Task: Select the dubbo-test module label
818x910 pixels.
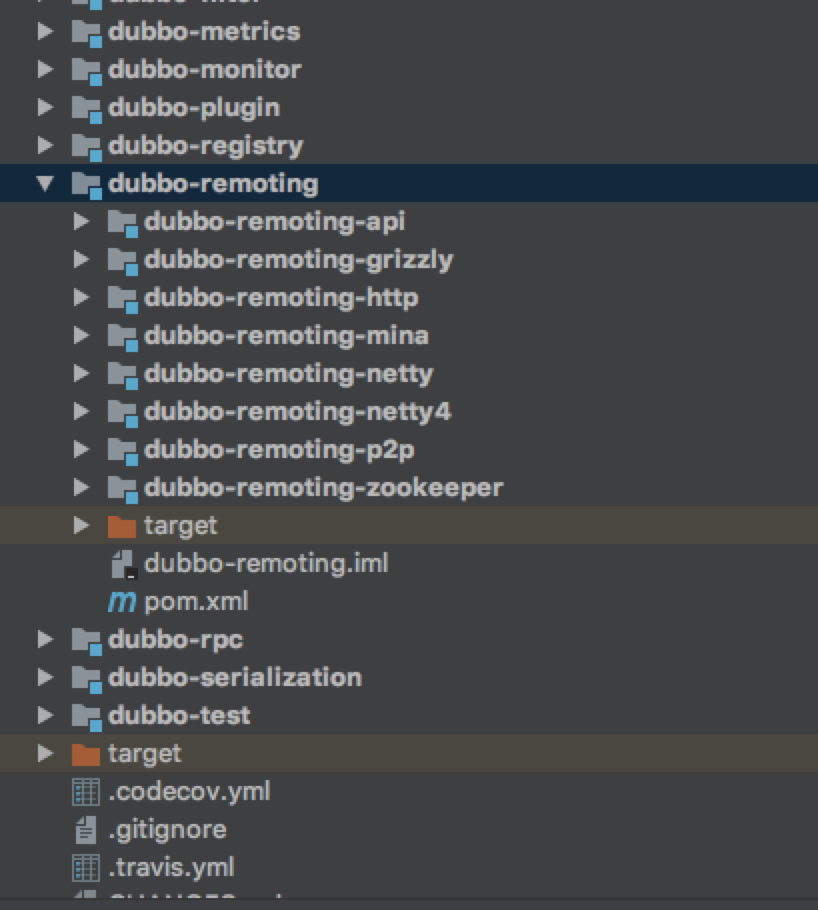Action: (179, 716)
